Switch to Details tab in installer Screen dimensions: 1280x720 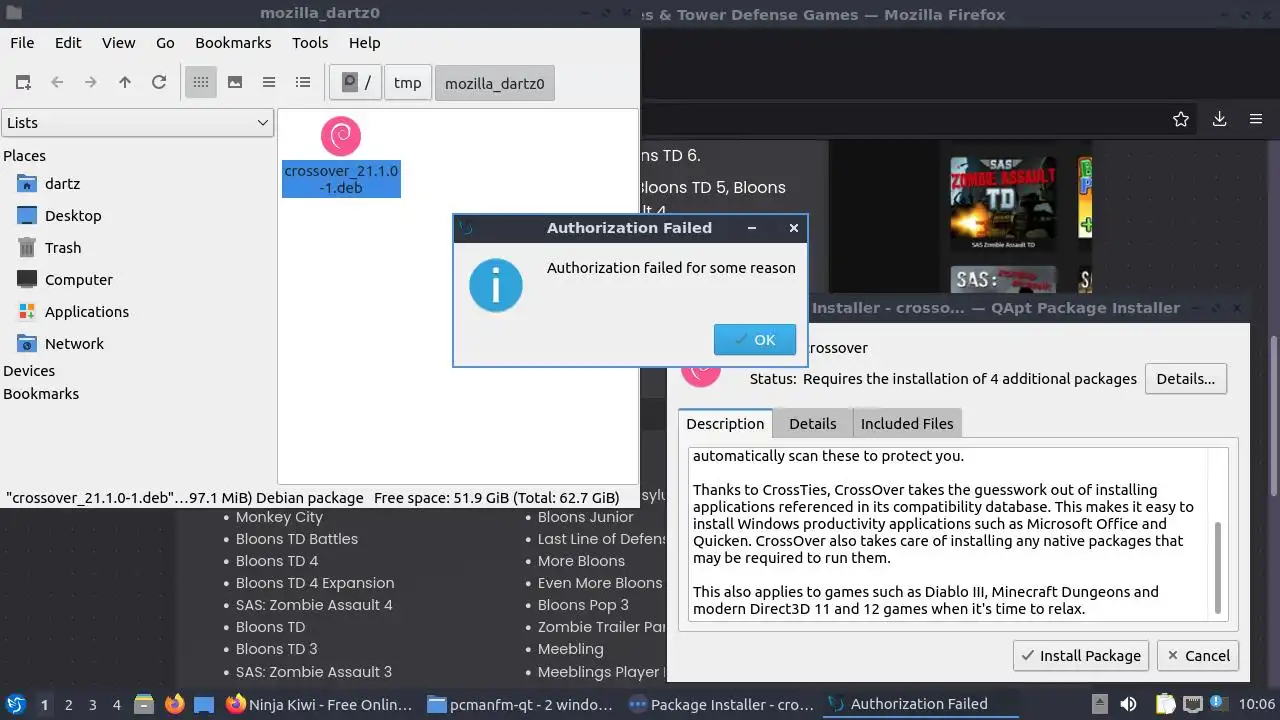pos(812,423)
